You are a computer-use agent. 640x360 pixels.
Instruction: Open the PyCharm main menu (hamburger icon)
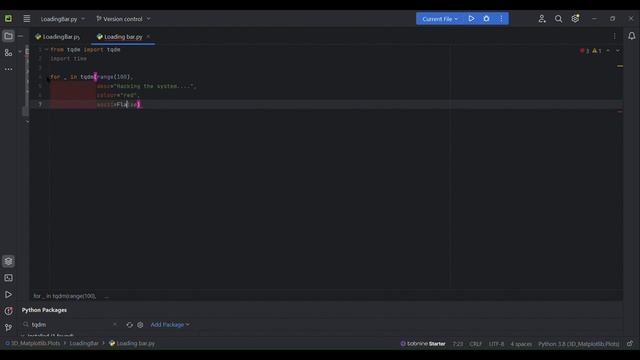(x=27, y=19)
